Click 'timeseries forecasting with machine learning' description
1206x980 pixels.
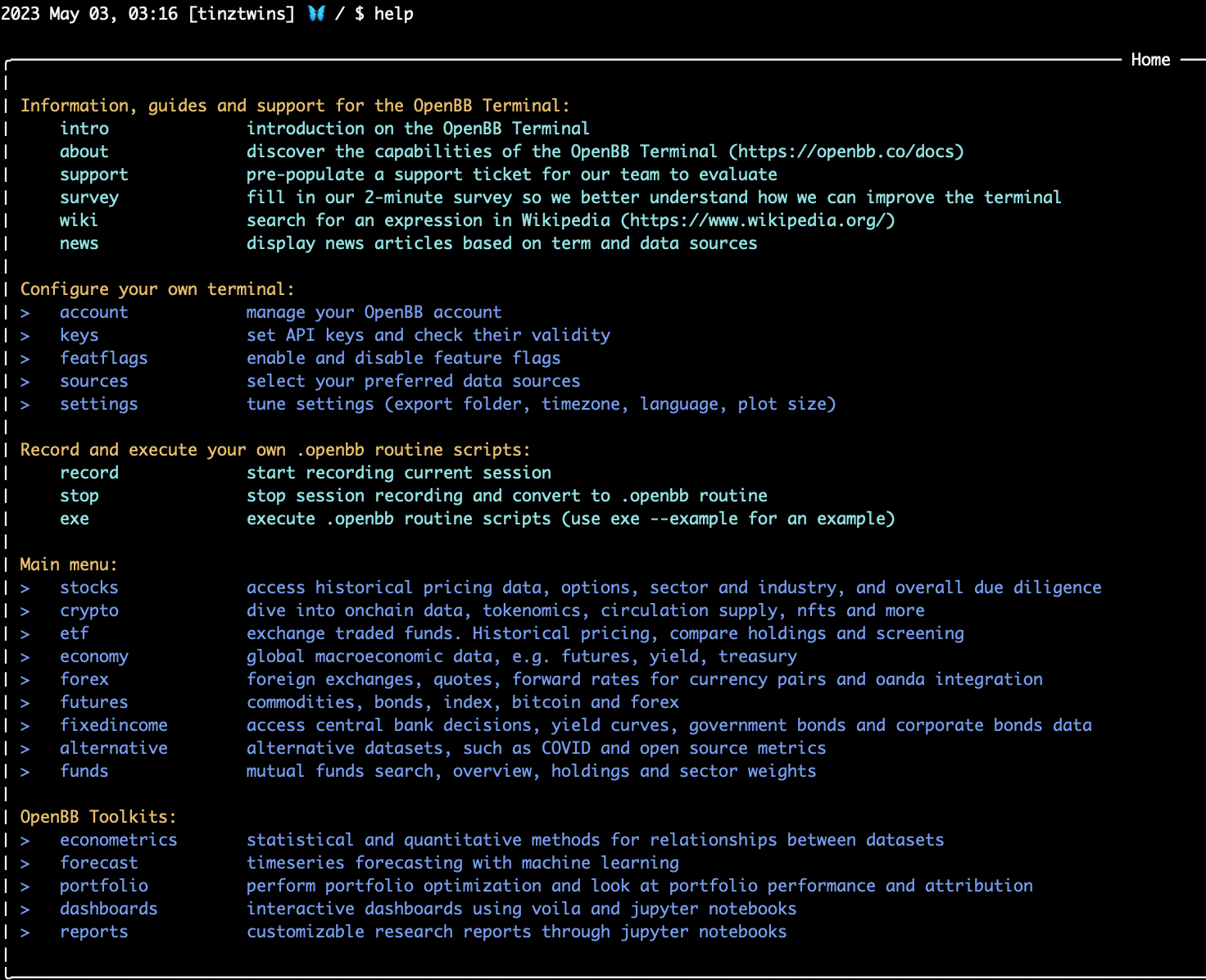(463, 863)
